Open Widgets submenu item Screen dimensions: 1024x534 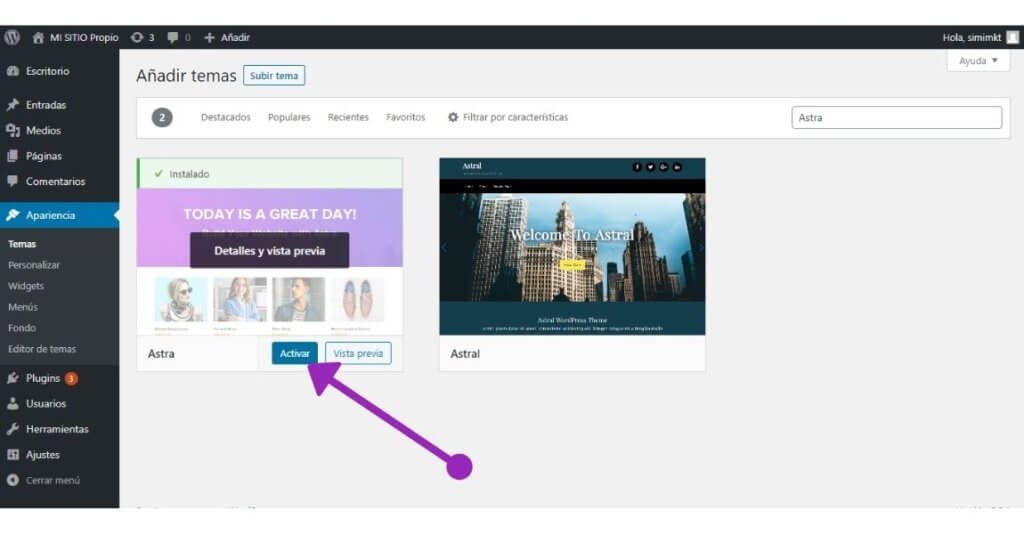tap(25, 286)
